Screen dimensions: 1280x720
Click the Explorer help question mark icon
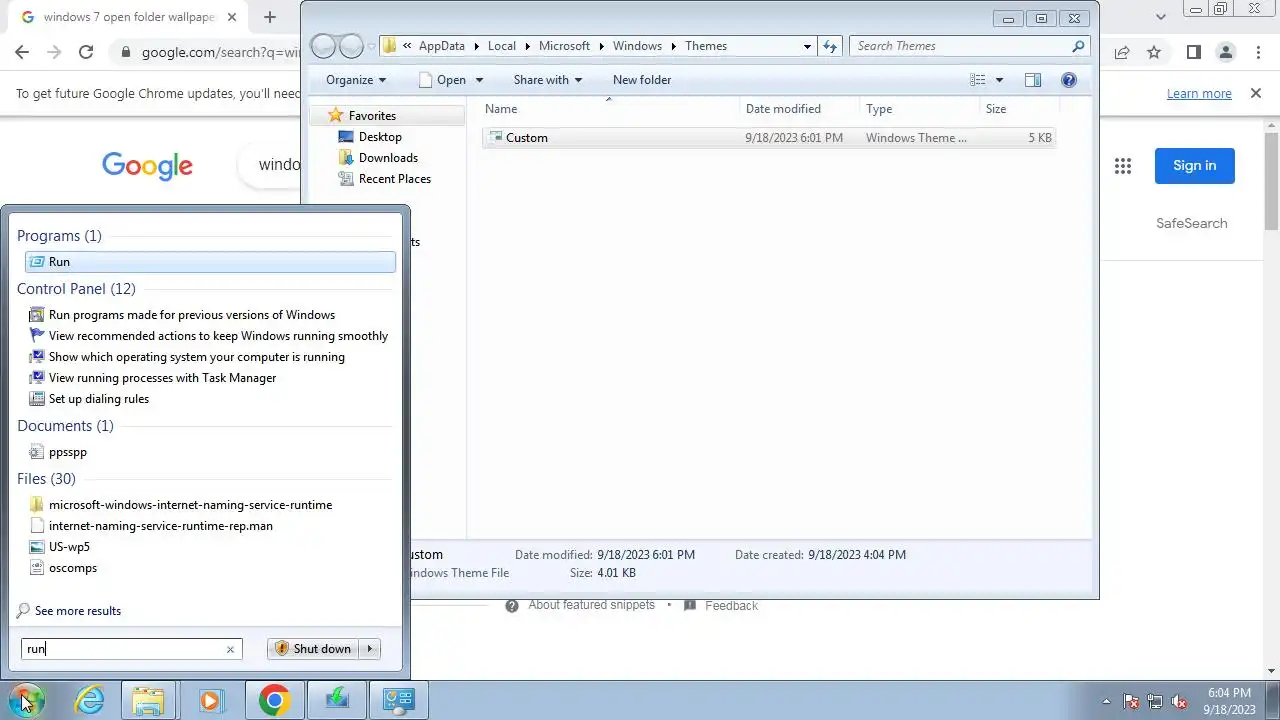tap(1069, 80)
